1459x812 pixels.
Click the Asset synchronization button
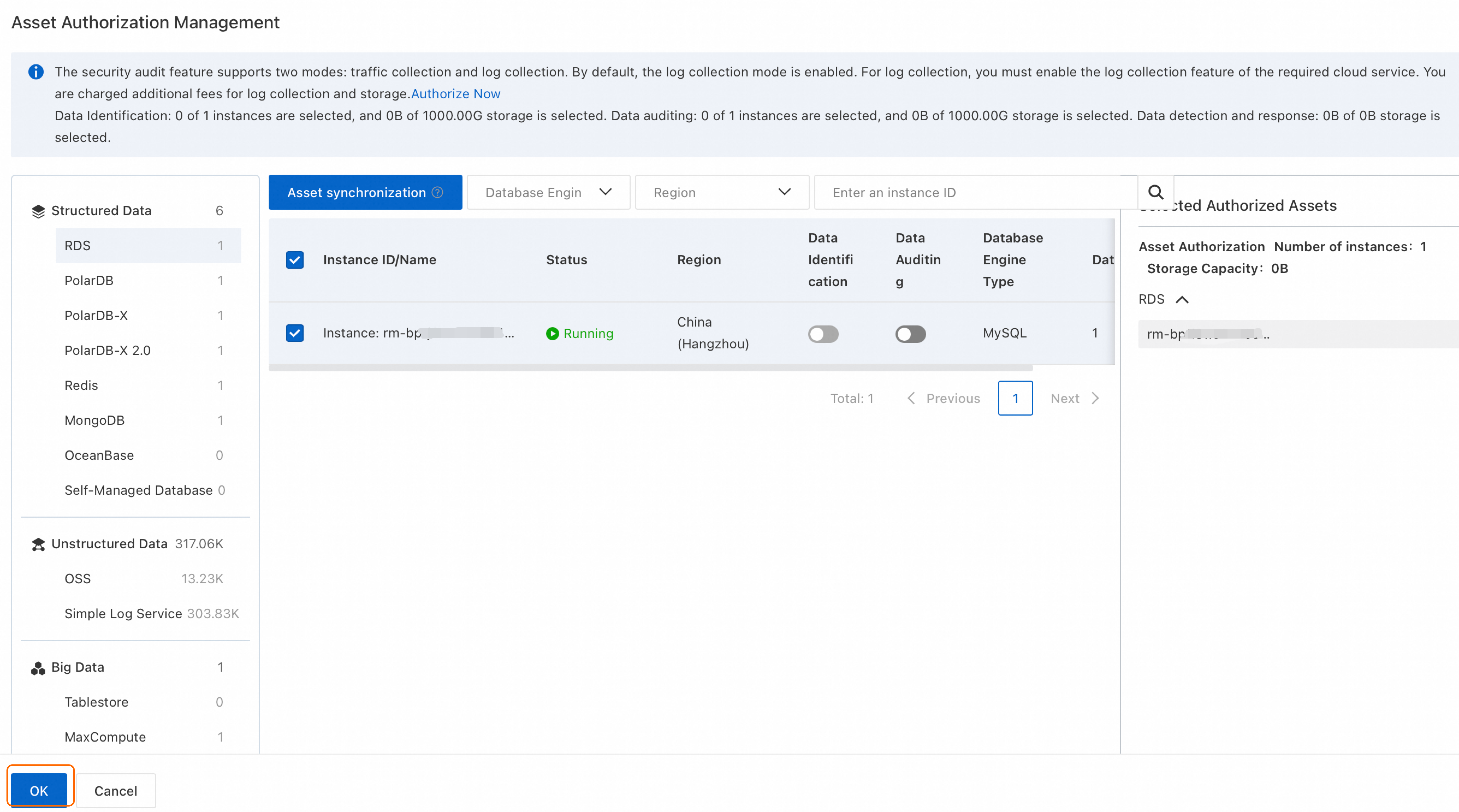pyautogui.click(x=365, y=192)
